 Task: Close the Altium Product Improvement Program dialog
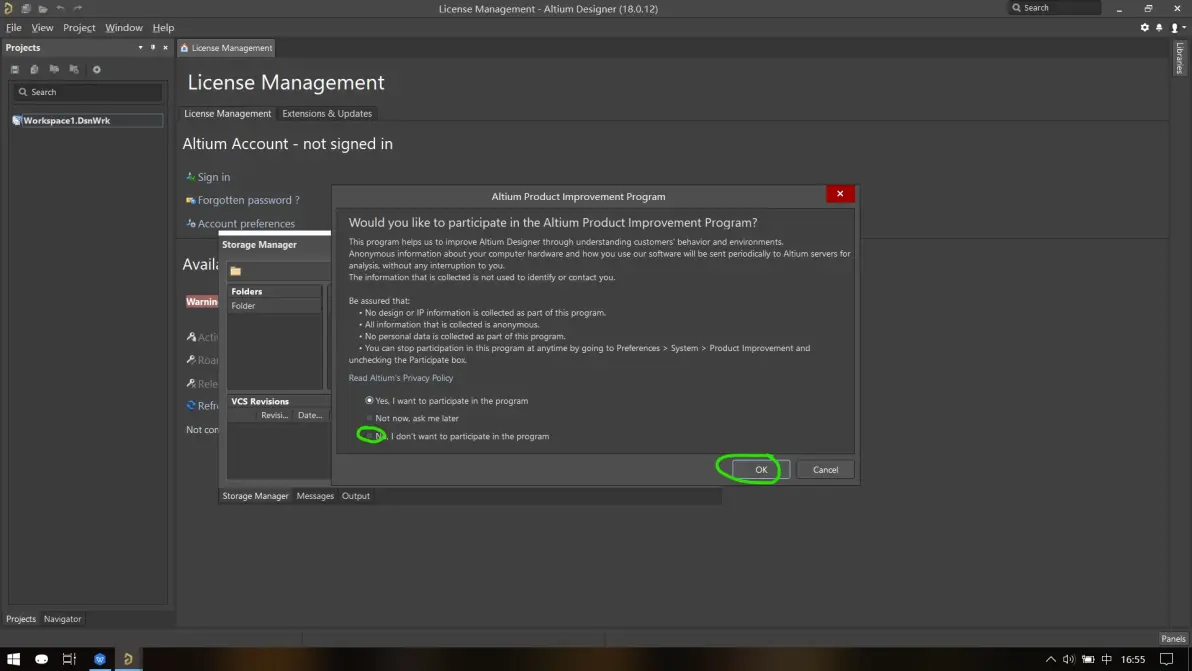coord(840,194)
